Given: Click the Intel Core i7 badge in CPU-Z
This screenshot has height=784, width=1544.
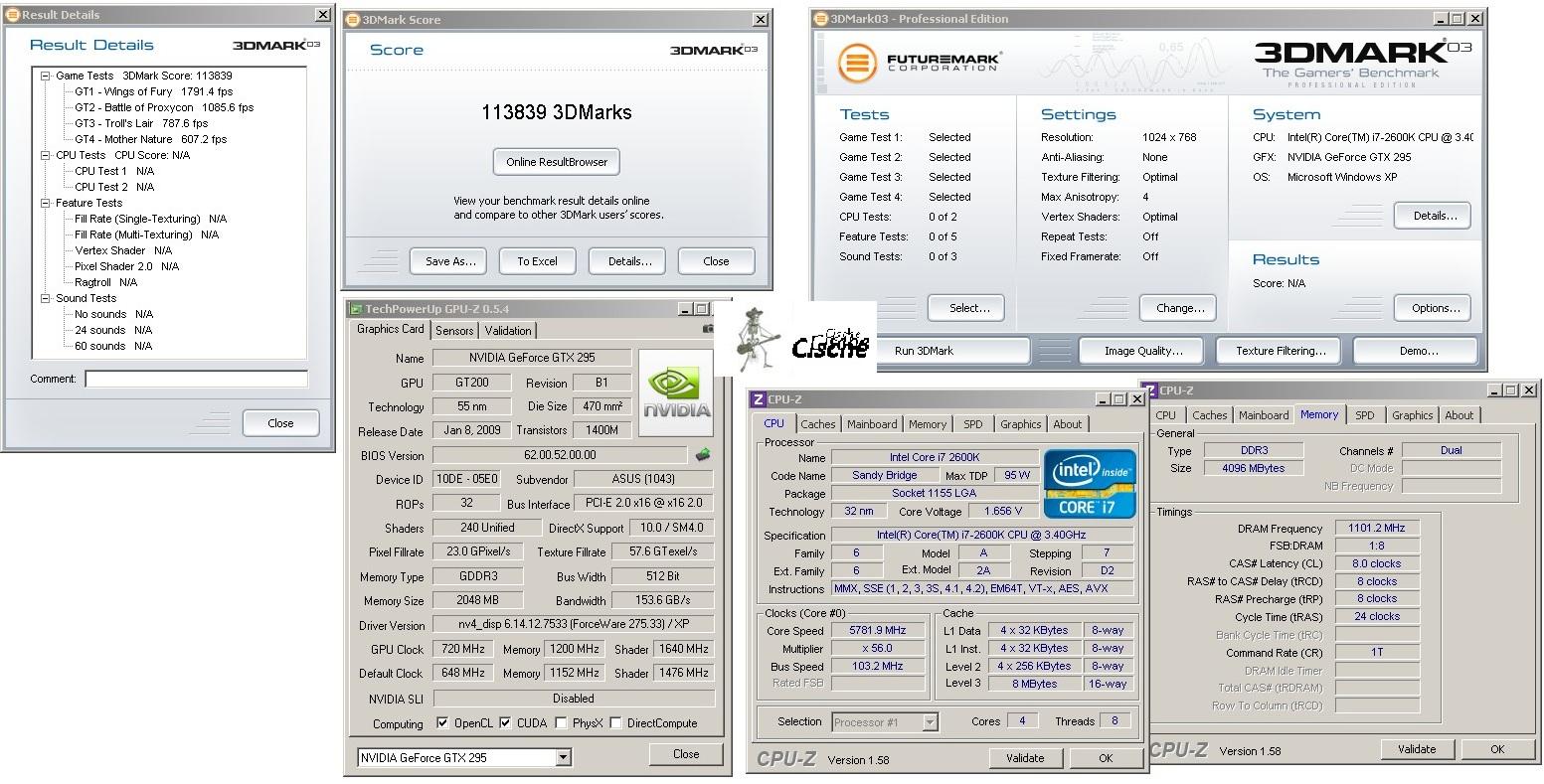Looking at the screenshot, I should tap(1089, 483).
